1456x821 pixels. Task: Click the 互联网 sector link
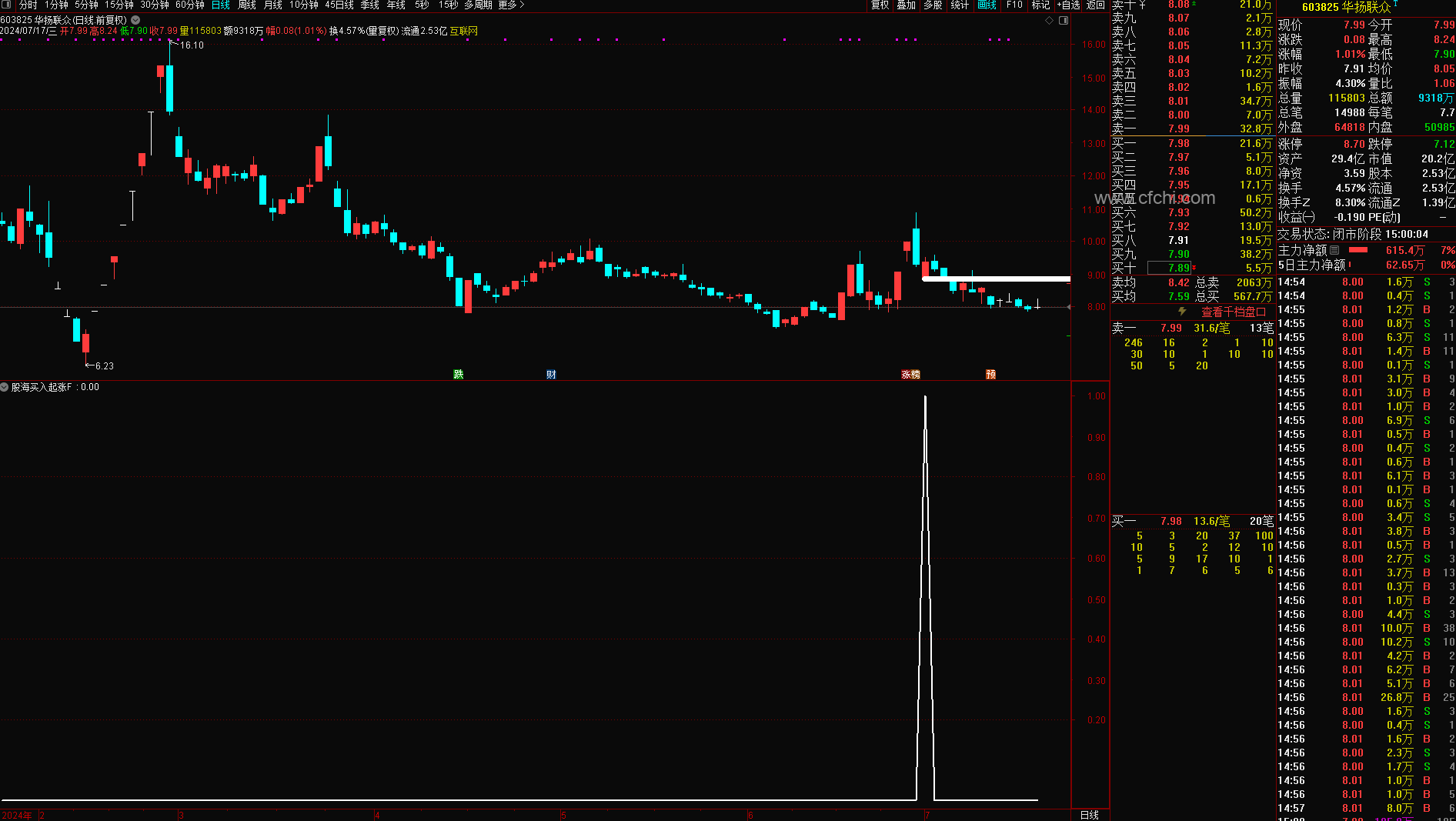[x=464, y=31]
